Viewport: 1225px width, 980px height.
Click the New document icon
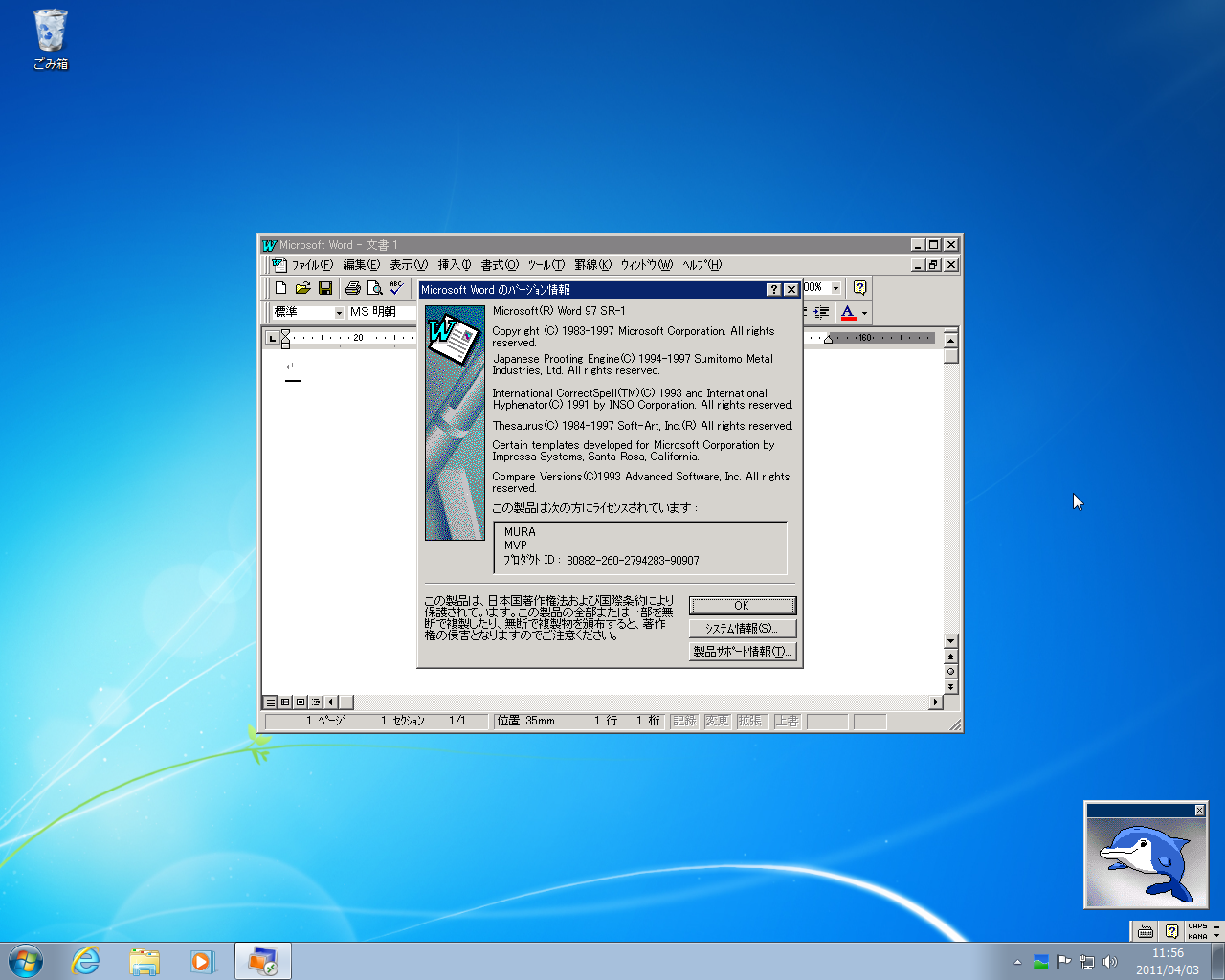[280, 288]
